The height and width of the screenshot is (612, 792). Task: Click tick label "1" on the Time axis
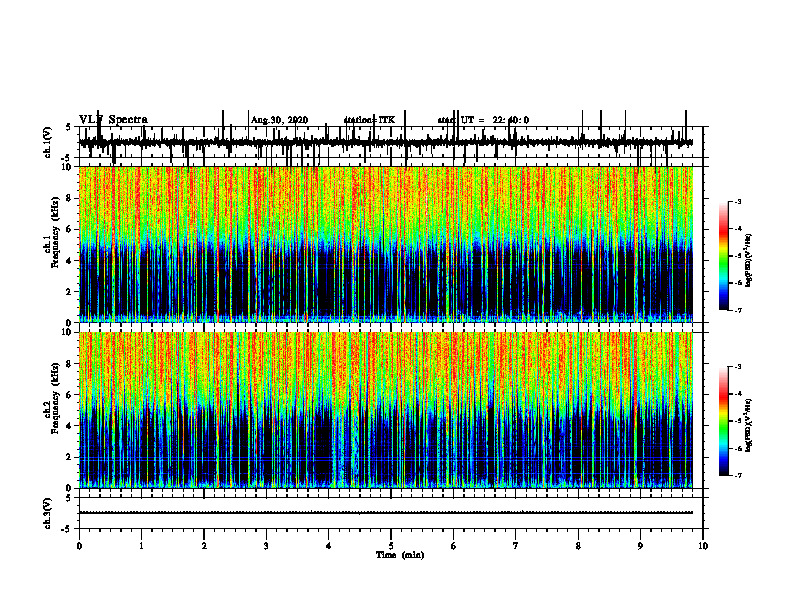click(x=141, y=546)
